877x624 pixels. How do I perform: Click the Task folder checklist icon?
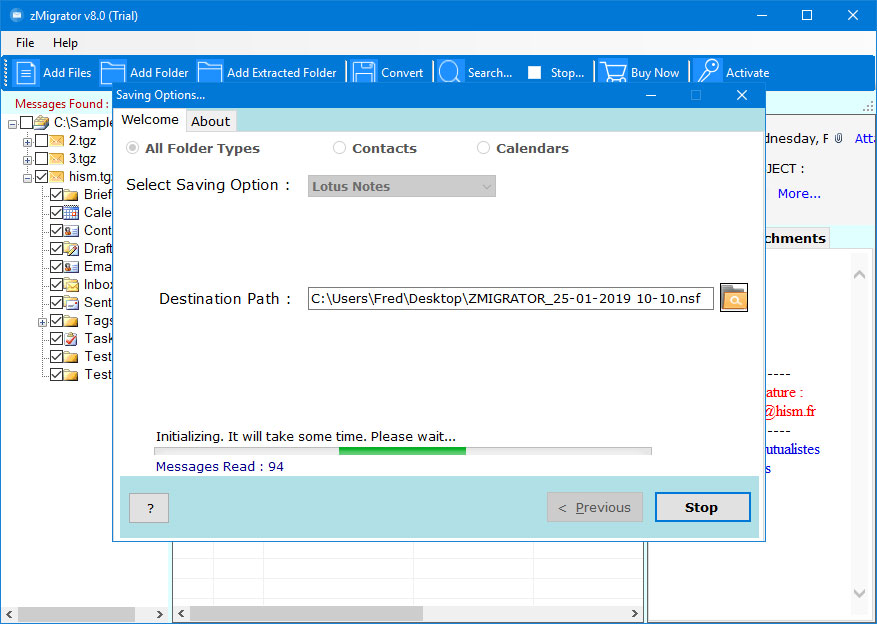click(x=70, y=338)
